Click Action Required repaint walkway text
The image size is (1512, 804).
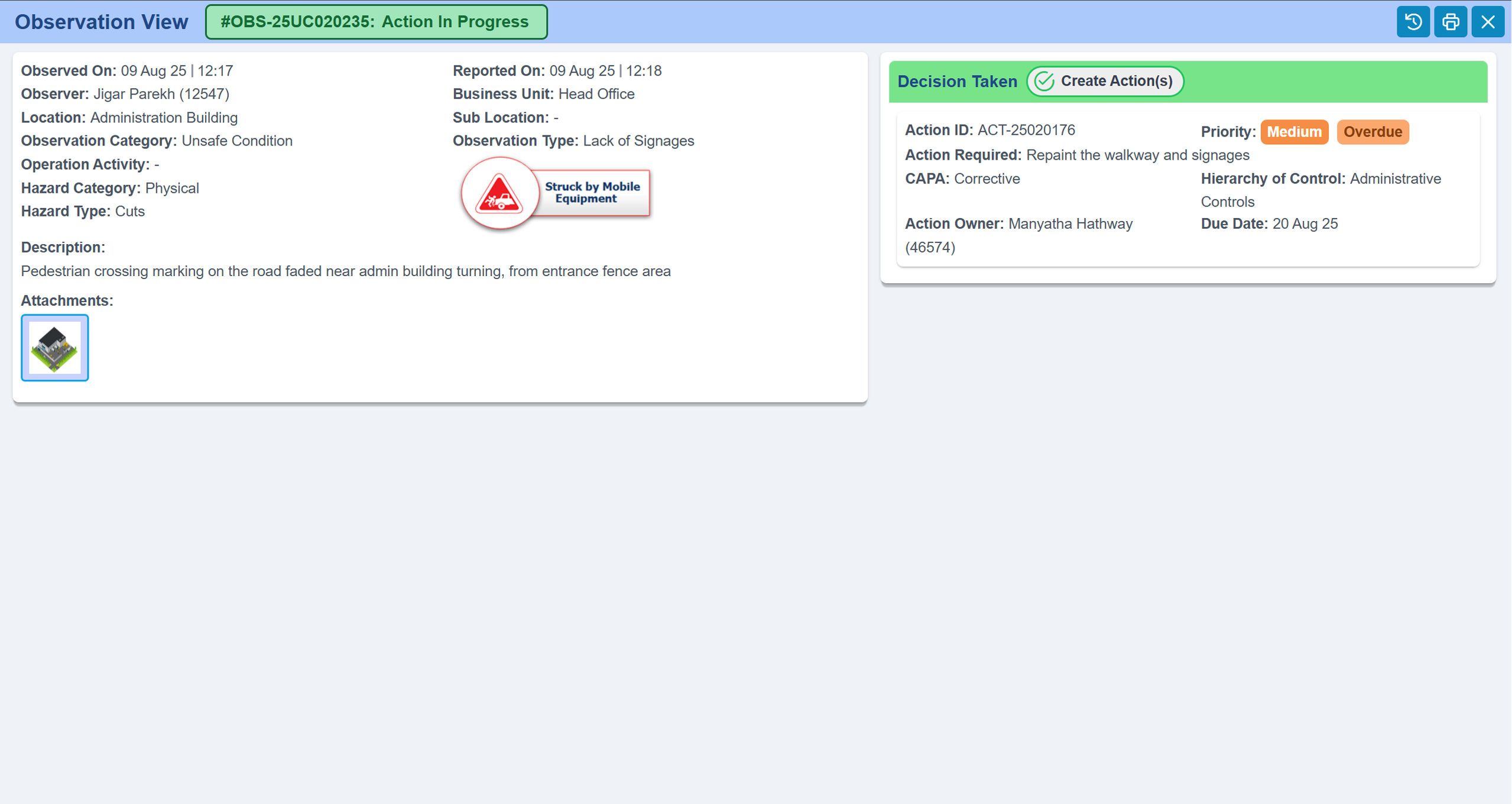(1137, 155)
